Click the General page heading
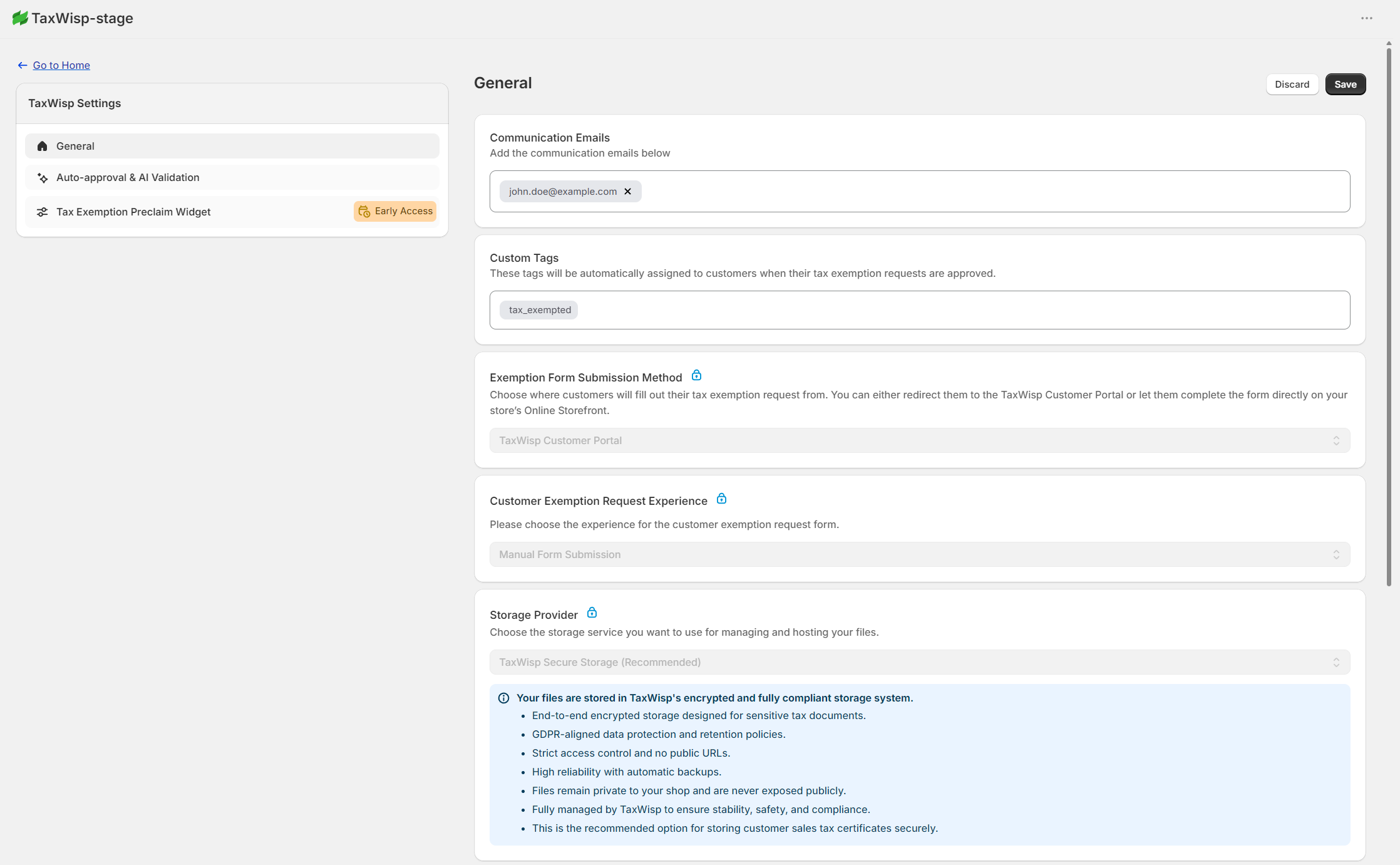 click(503, 83)
